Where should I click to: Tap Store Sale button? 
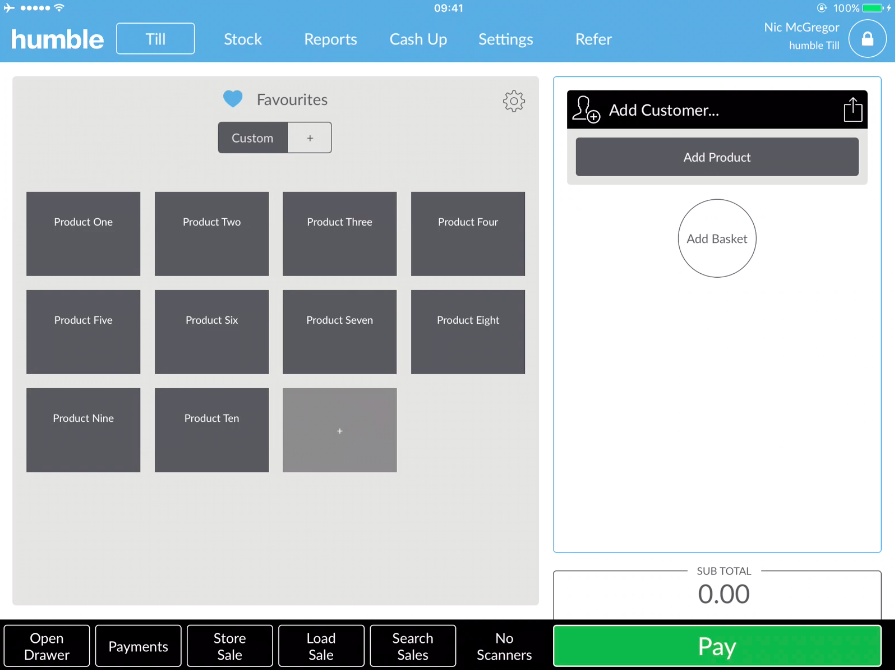(229, 646)
